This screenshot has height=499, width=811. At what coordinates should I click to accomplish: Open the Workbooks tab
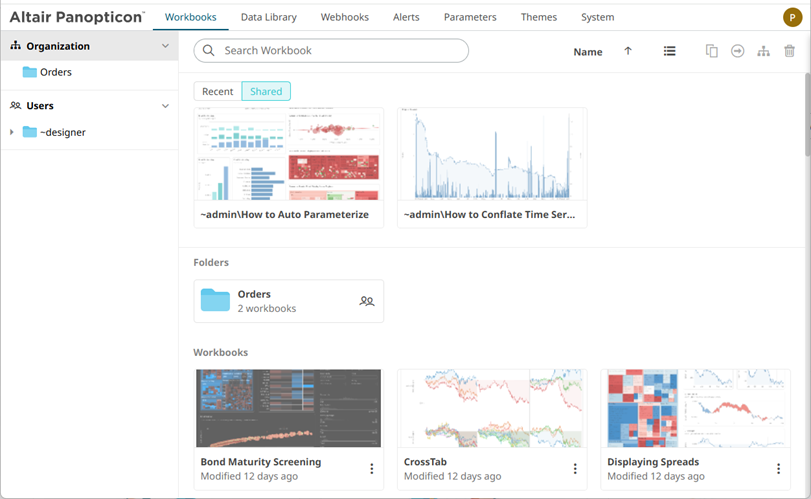click(x=190, y=17)
